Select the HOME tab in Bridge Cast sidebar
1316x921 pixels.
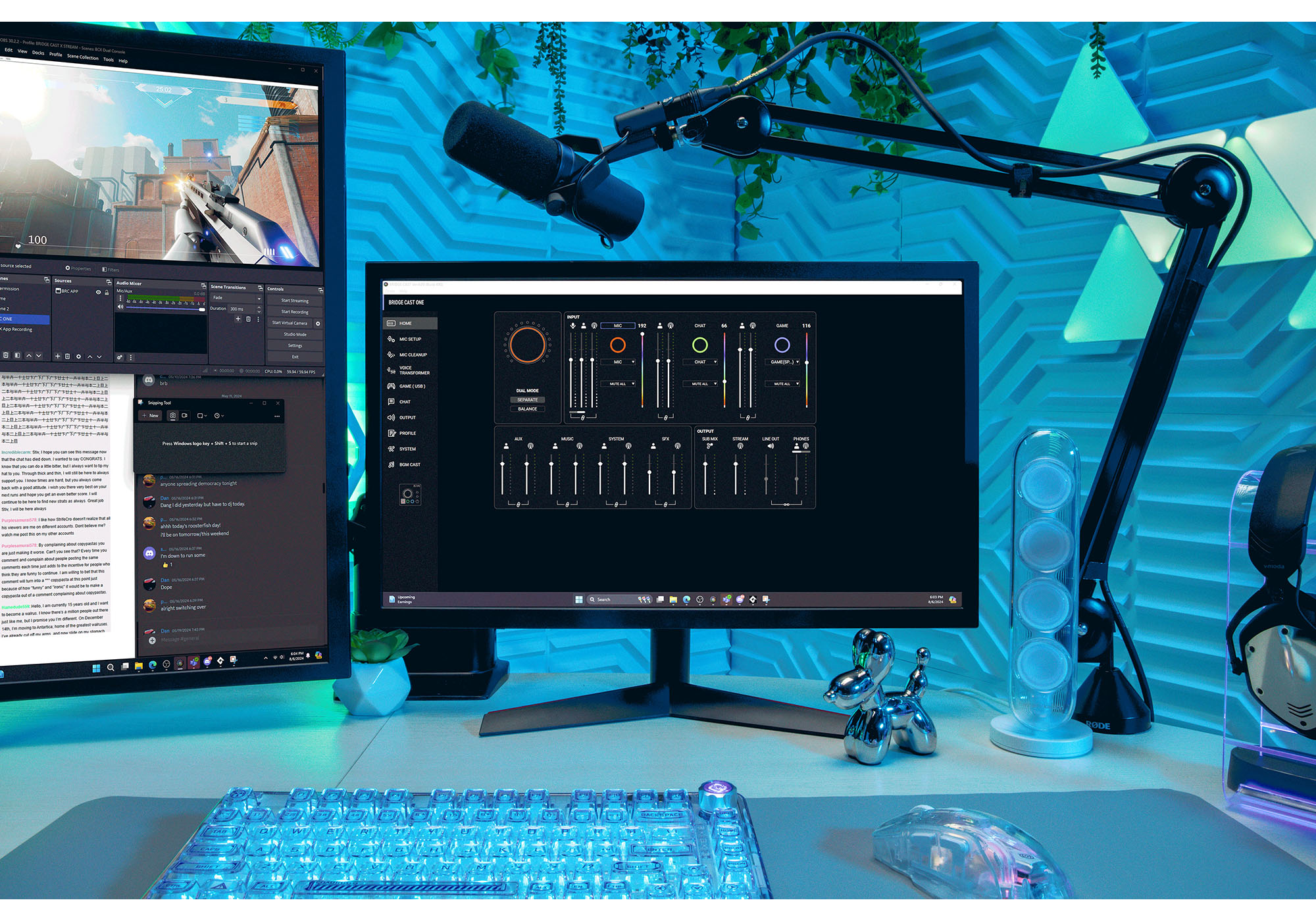[x=410, y=324]
